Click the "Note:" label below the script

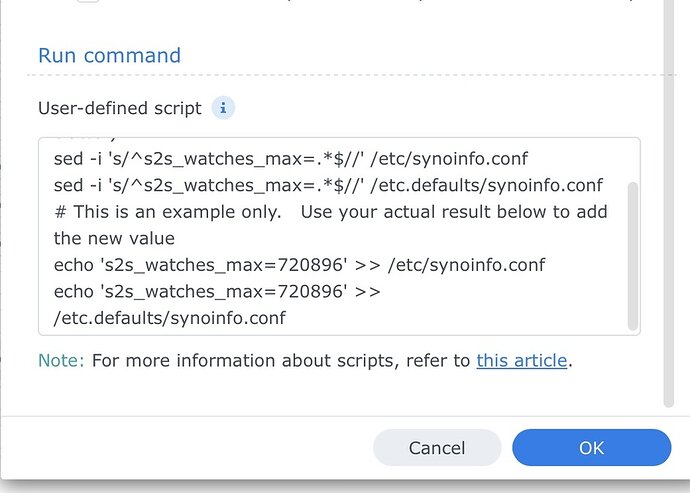coord(61,360)
